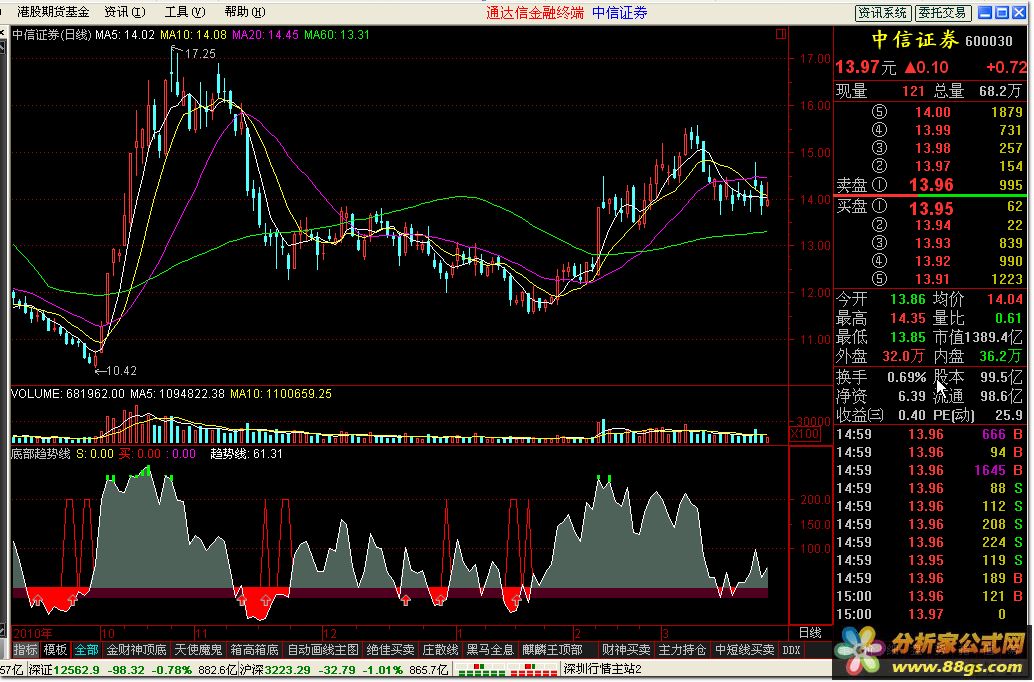The image size is (1034, 682).
Task: Click the tick trade with volume 666
Action: coord(994,435)
